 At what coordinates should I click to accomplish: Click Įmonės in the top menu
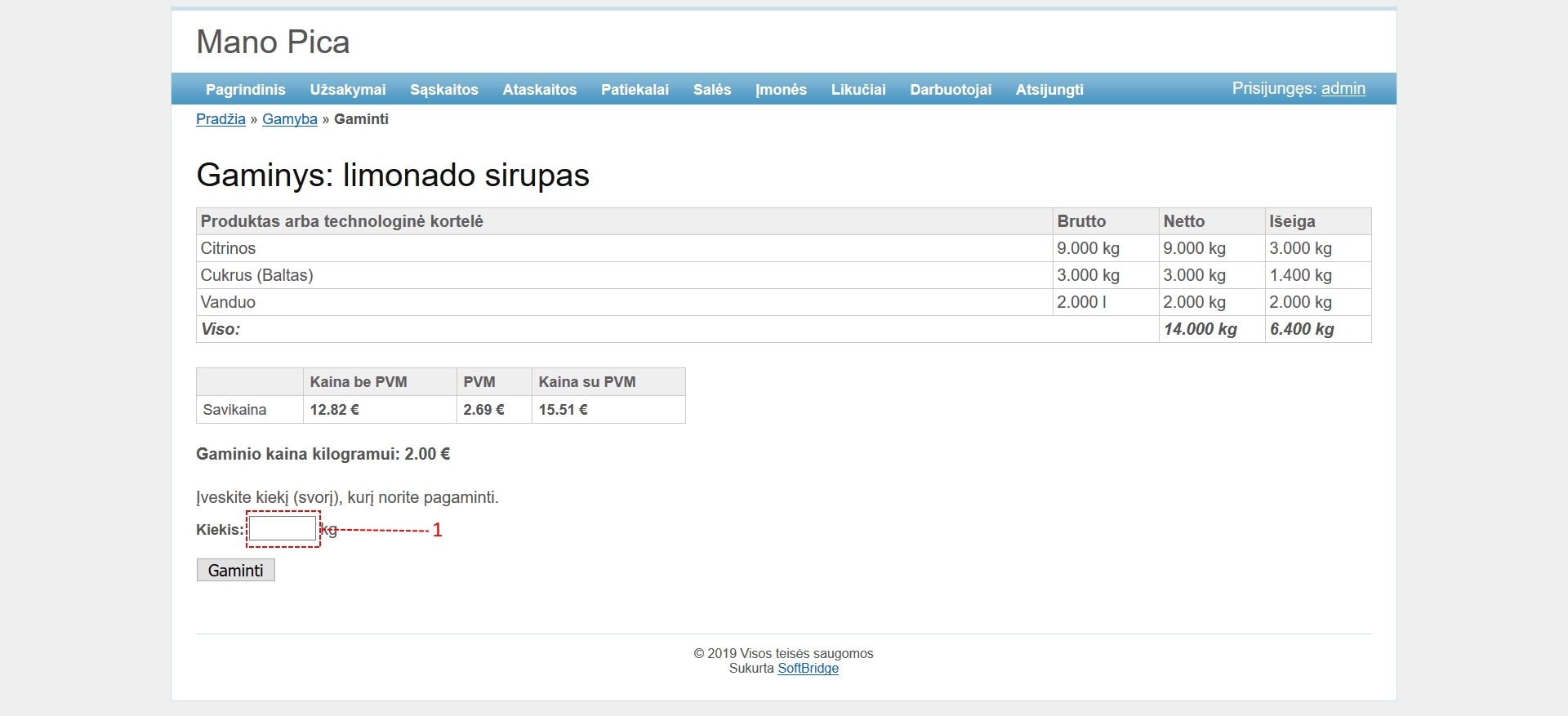tap(781, 90)
